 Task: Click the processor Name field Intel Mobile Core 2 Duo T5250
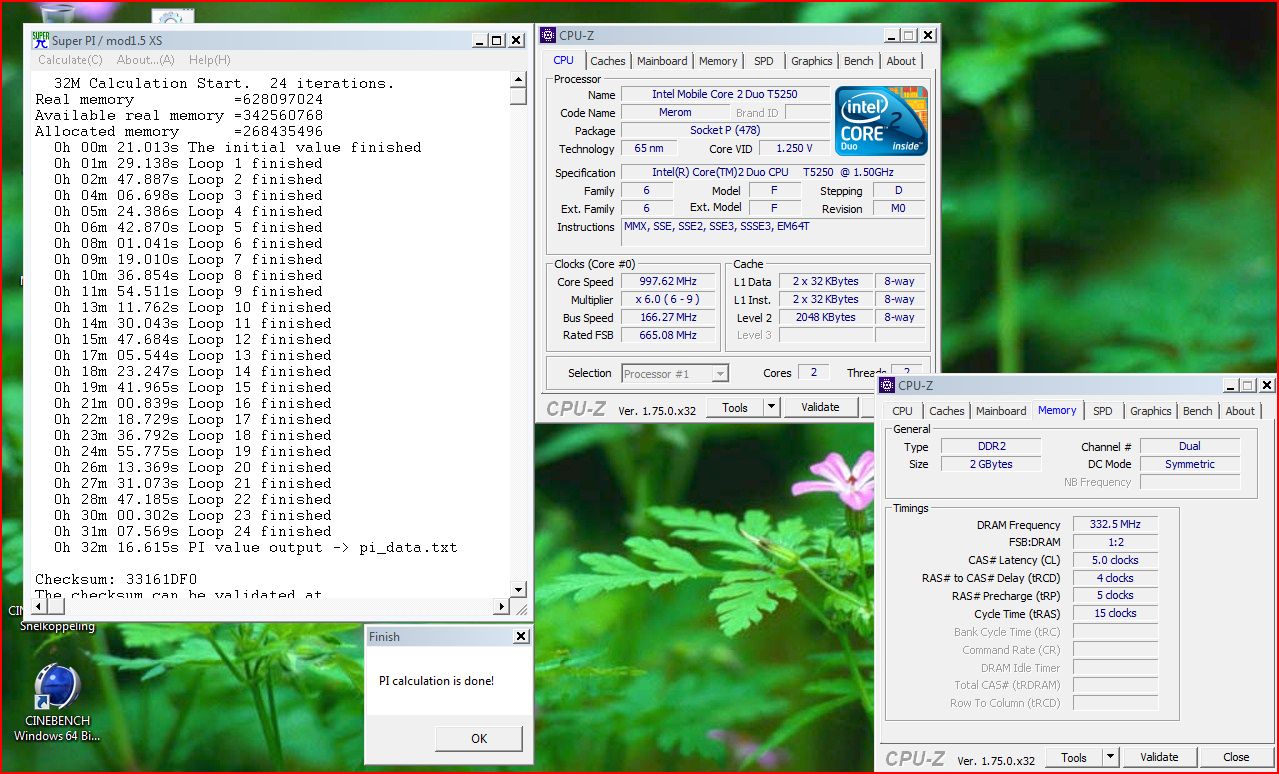pyautogui.click(x=725, y=94)
